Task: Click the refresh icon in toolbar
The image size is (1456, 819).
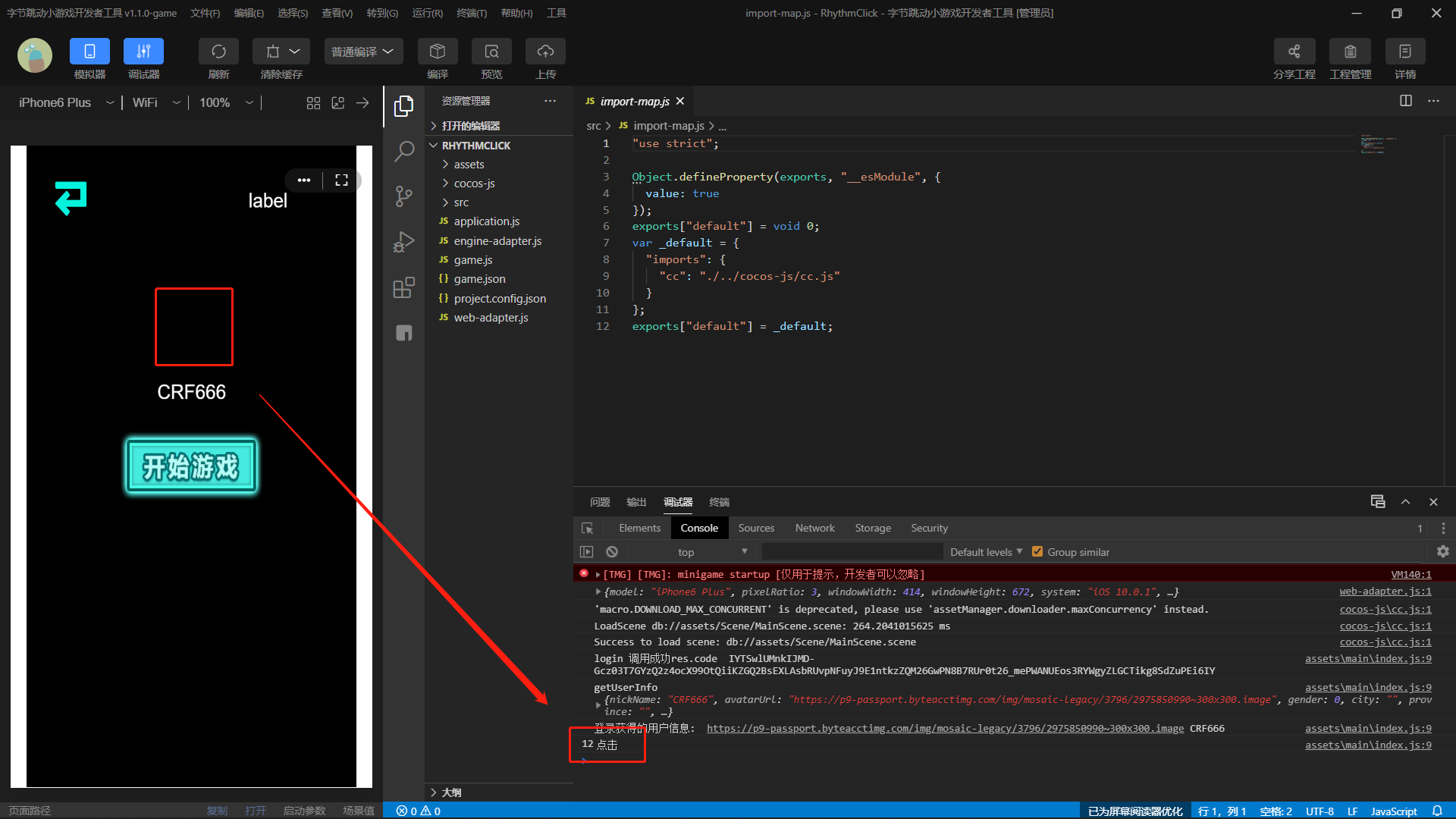Action: [x=218, y=52]
